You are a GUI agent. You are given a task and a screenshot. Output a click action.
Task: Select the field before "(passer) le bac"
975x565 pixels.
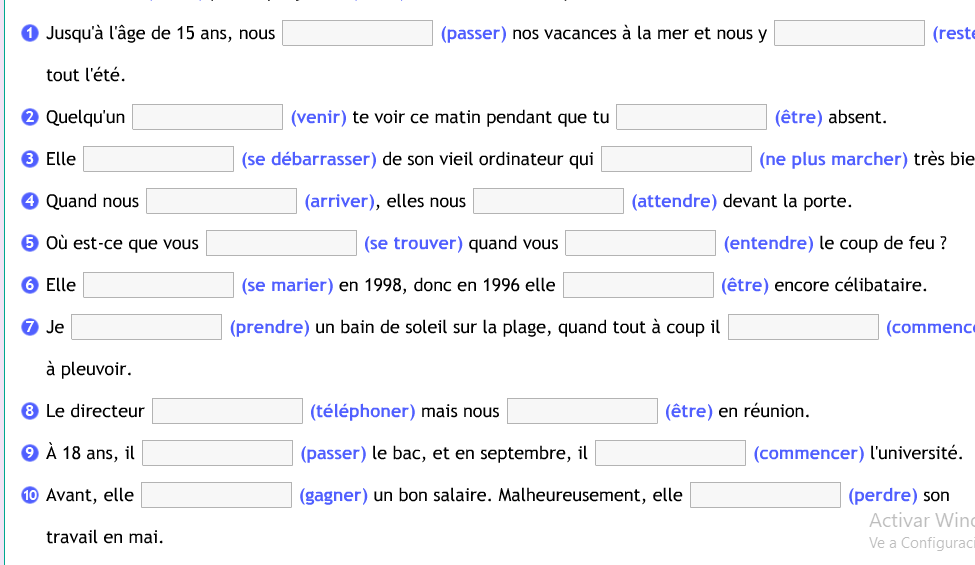coord(217,453)
